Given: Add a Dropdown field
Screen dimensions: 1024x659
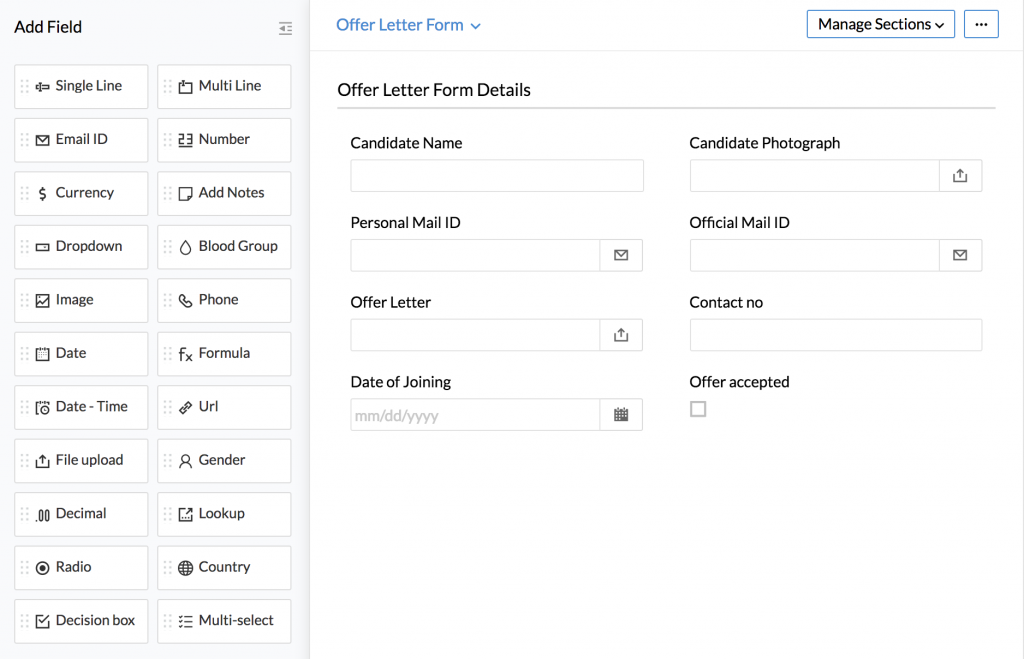Looking at the screenshot, I should point(82,247).
